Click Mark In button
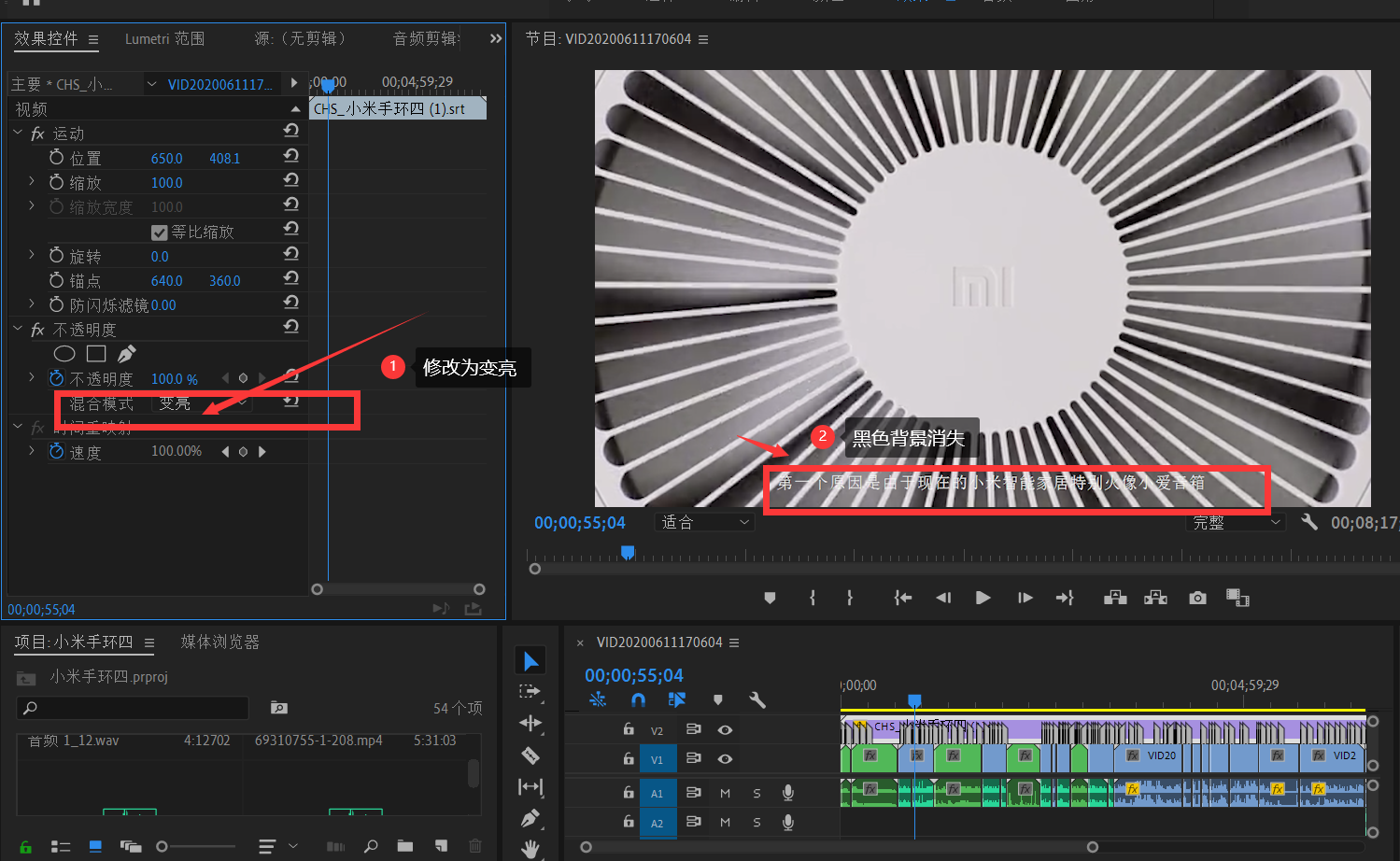The width and height of the screenshot is (1400, 861). [x=813, y=598]
